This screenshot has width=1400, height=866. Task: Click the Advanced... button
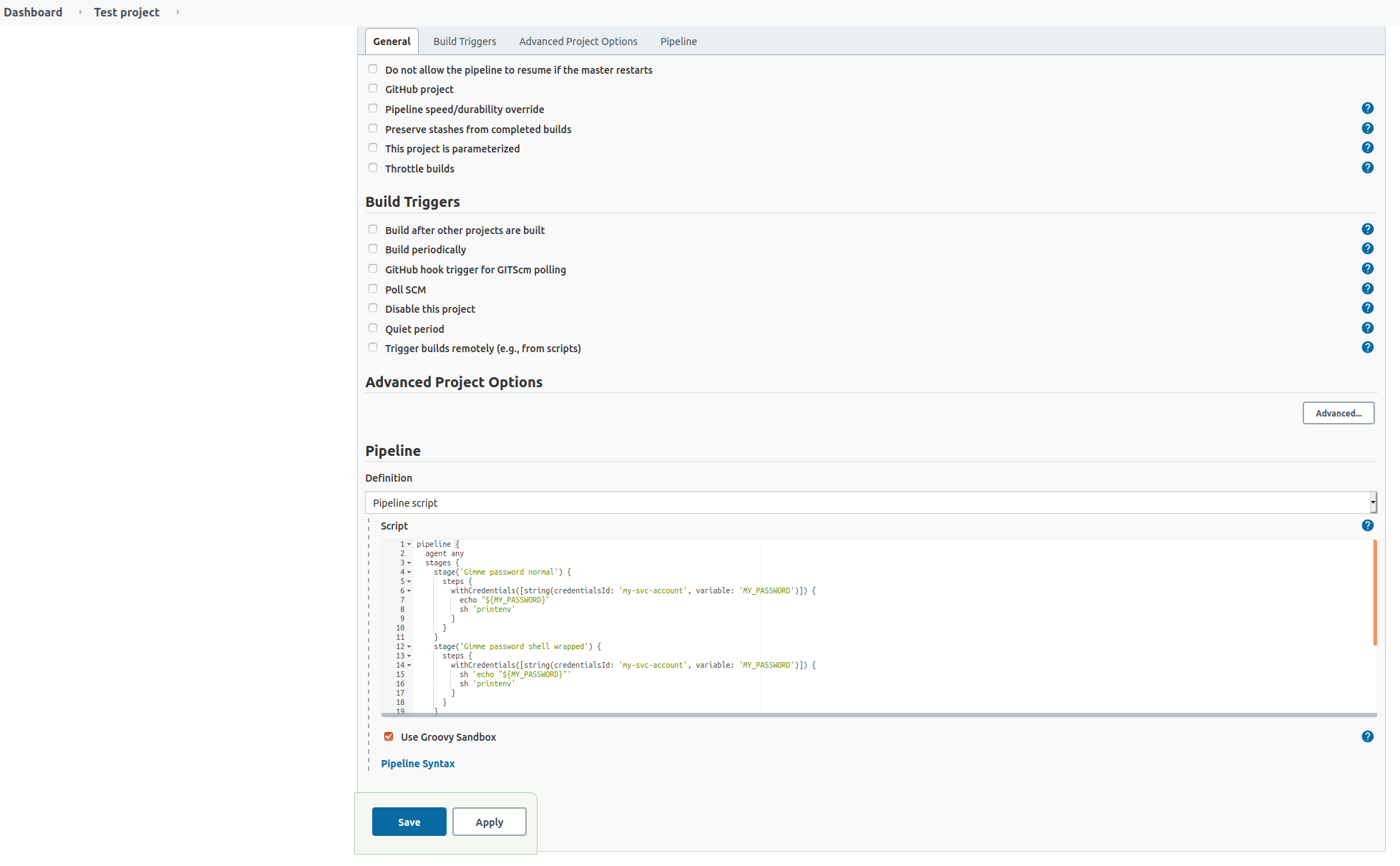pos(1338,413)
